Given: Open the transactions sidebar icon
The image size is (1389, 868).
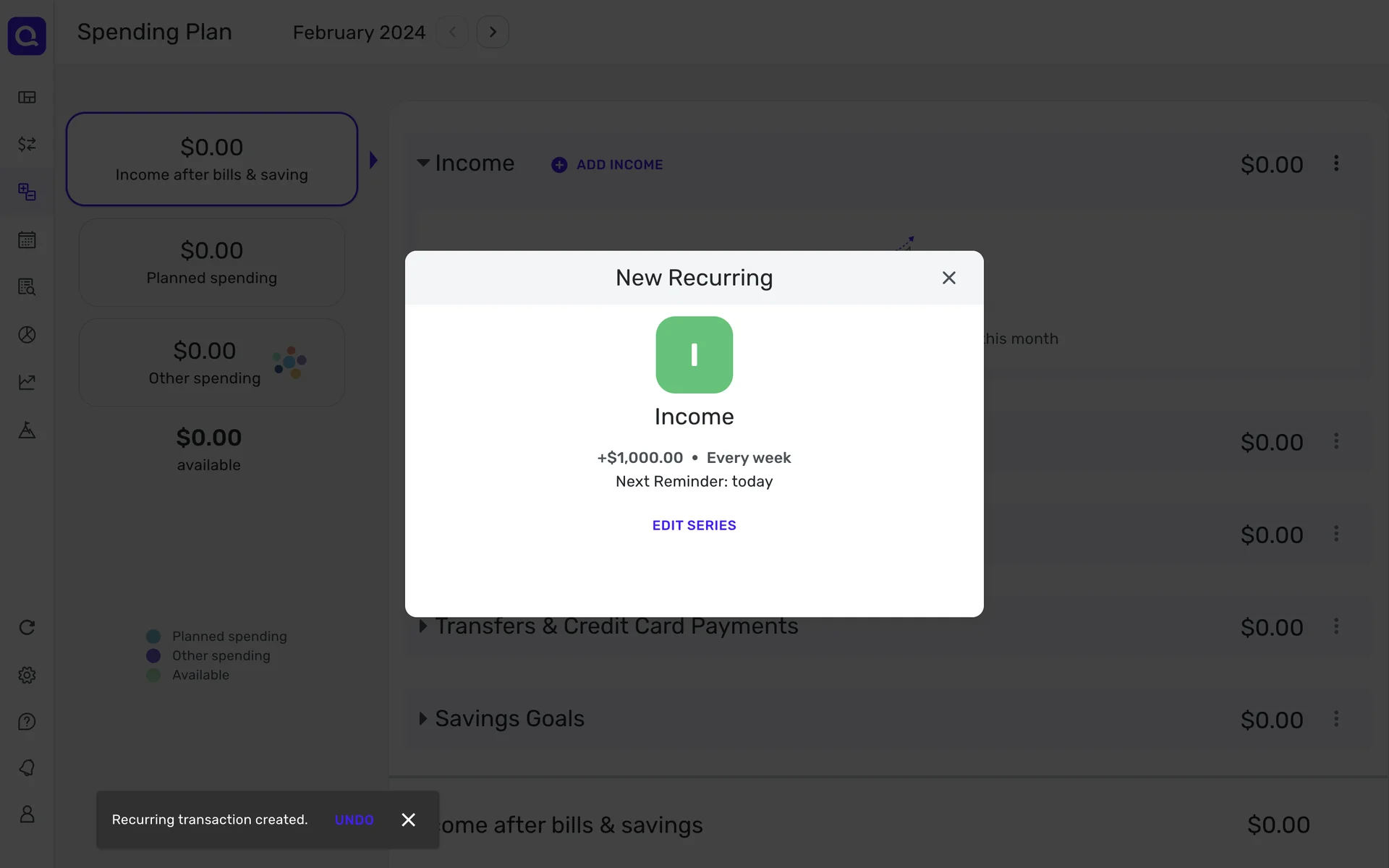Looking at the screenshot, I should (x=27, y=144).
